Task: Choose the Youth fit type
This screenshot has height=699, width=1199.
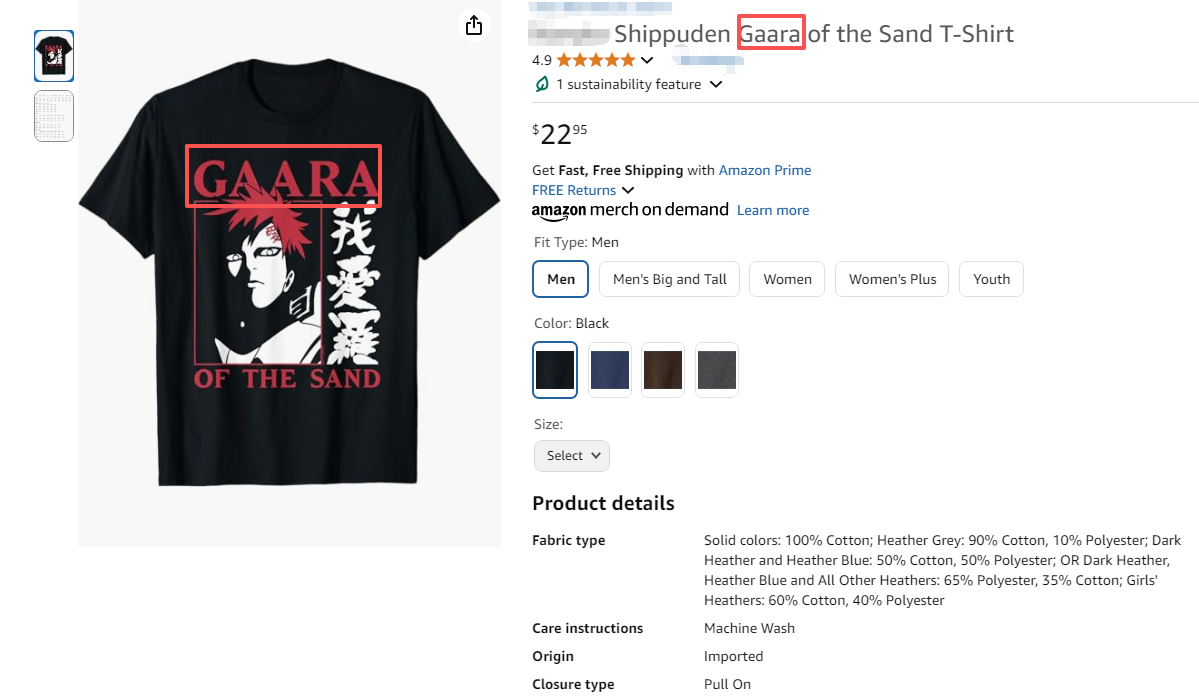Action: pos(991,279)
